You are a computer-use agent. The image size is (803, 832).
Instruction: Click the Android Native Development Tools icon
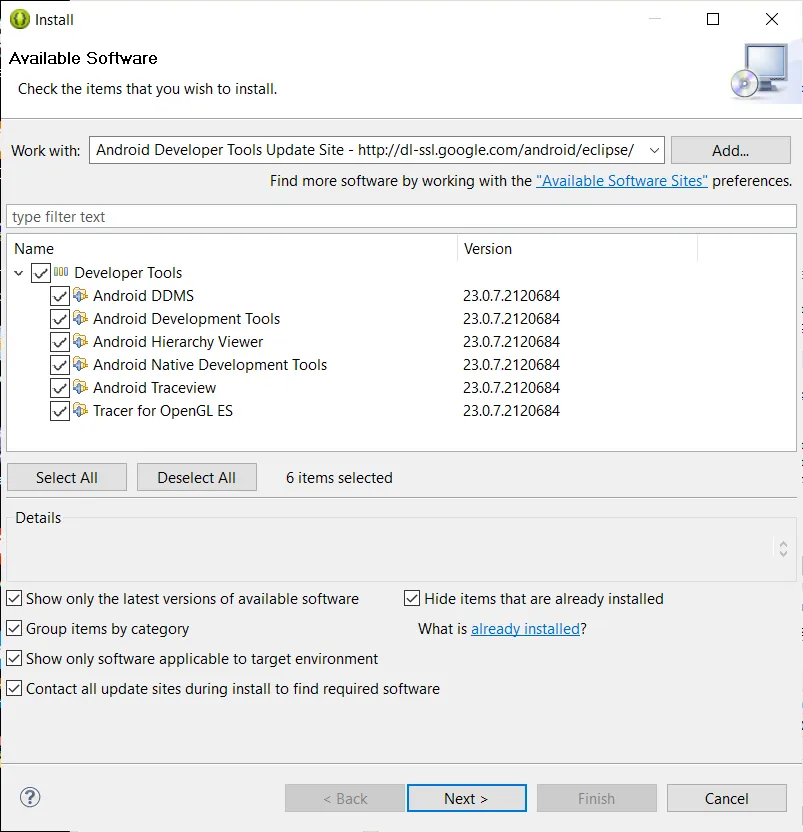coord(80,364)
